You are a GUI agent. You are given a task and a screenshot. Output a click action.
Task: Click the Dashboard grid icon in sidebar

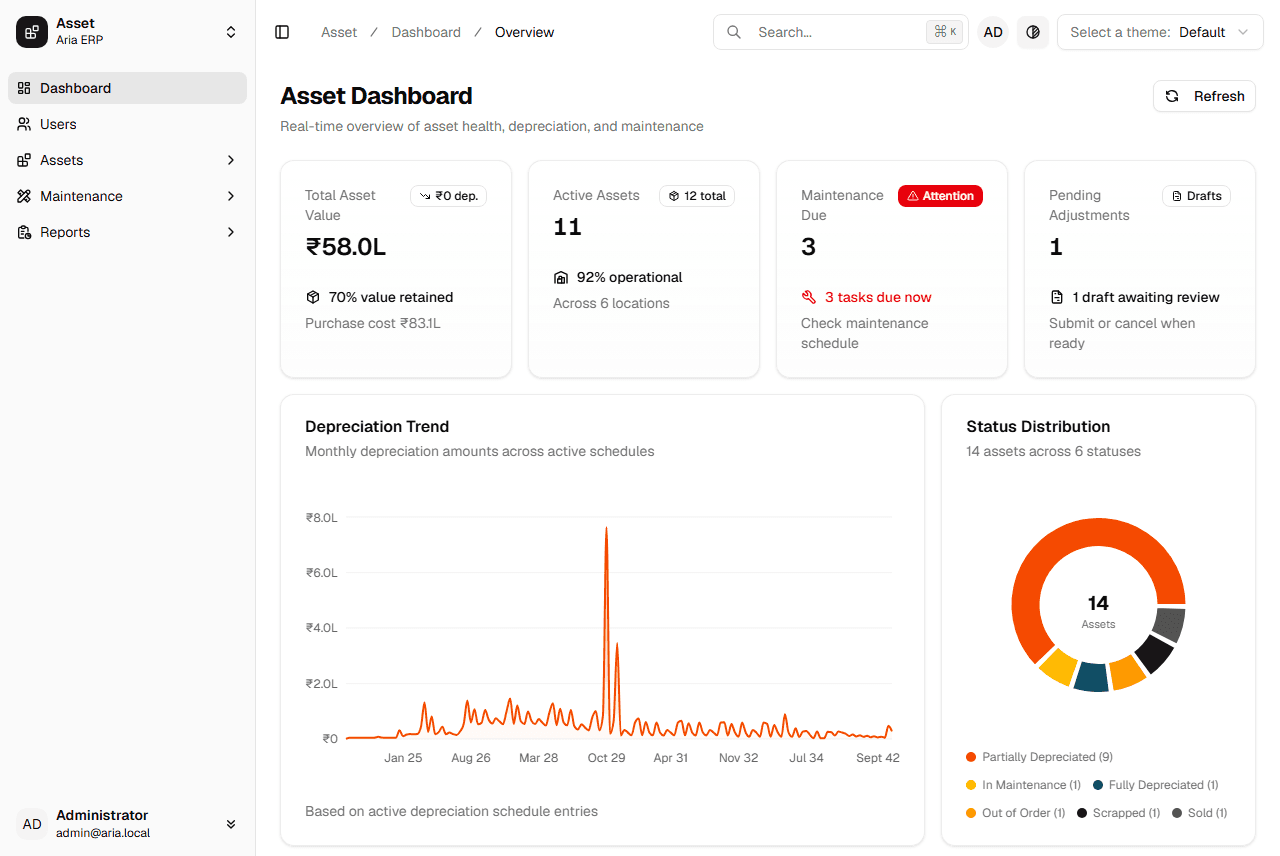click(x=24, y=88)
